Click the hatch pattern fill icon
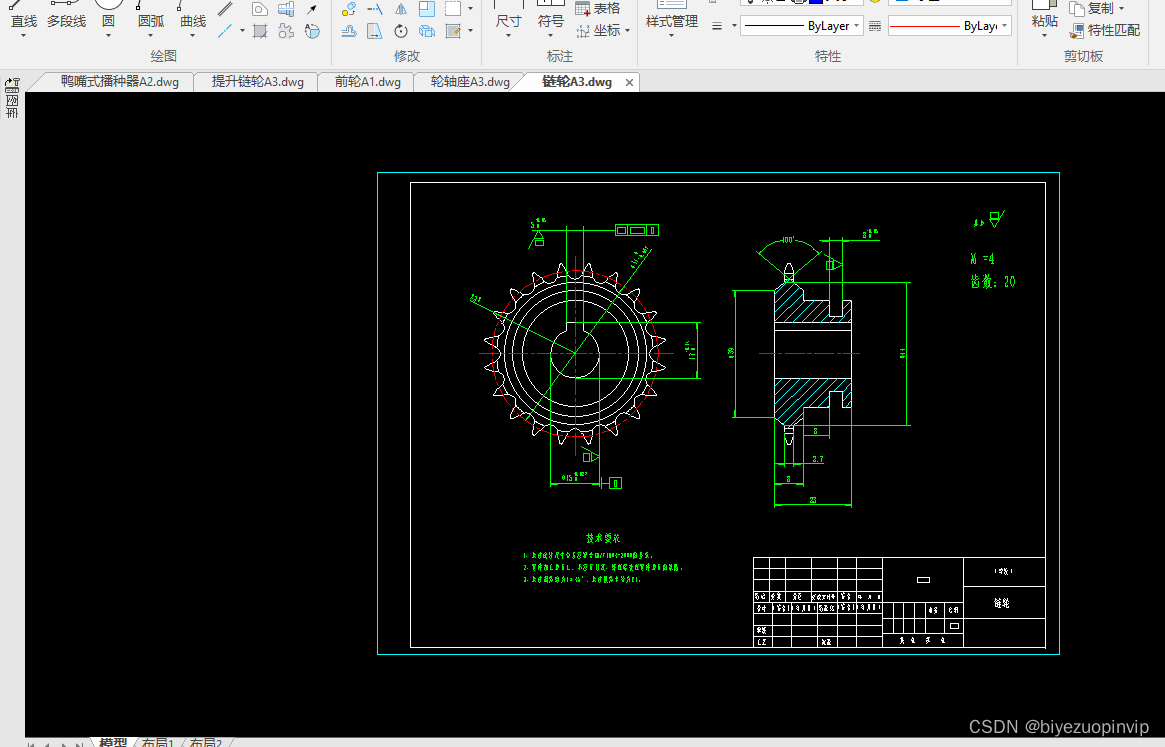 point(259,31)
